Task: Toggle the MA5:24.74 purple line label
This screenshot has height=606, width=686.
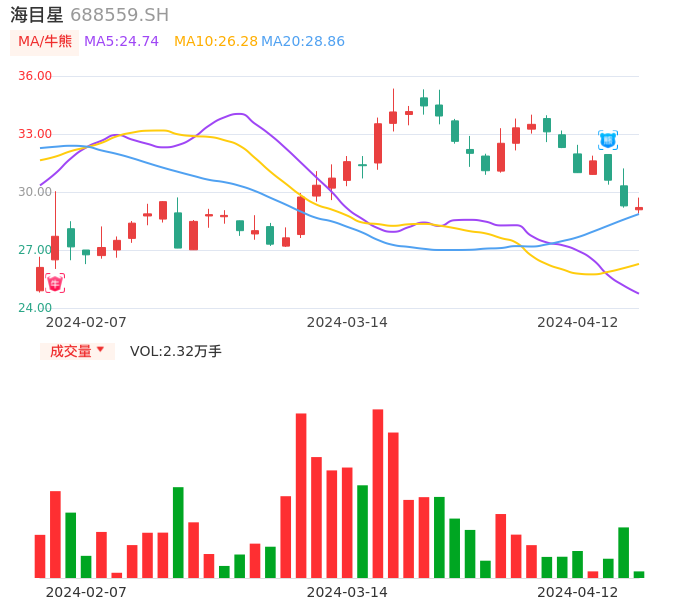Action: click(121, 42)
